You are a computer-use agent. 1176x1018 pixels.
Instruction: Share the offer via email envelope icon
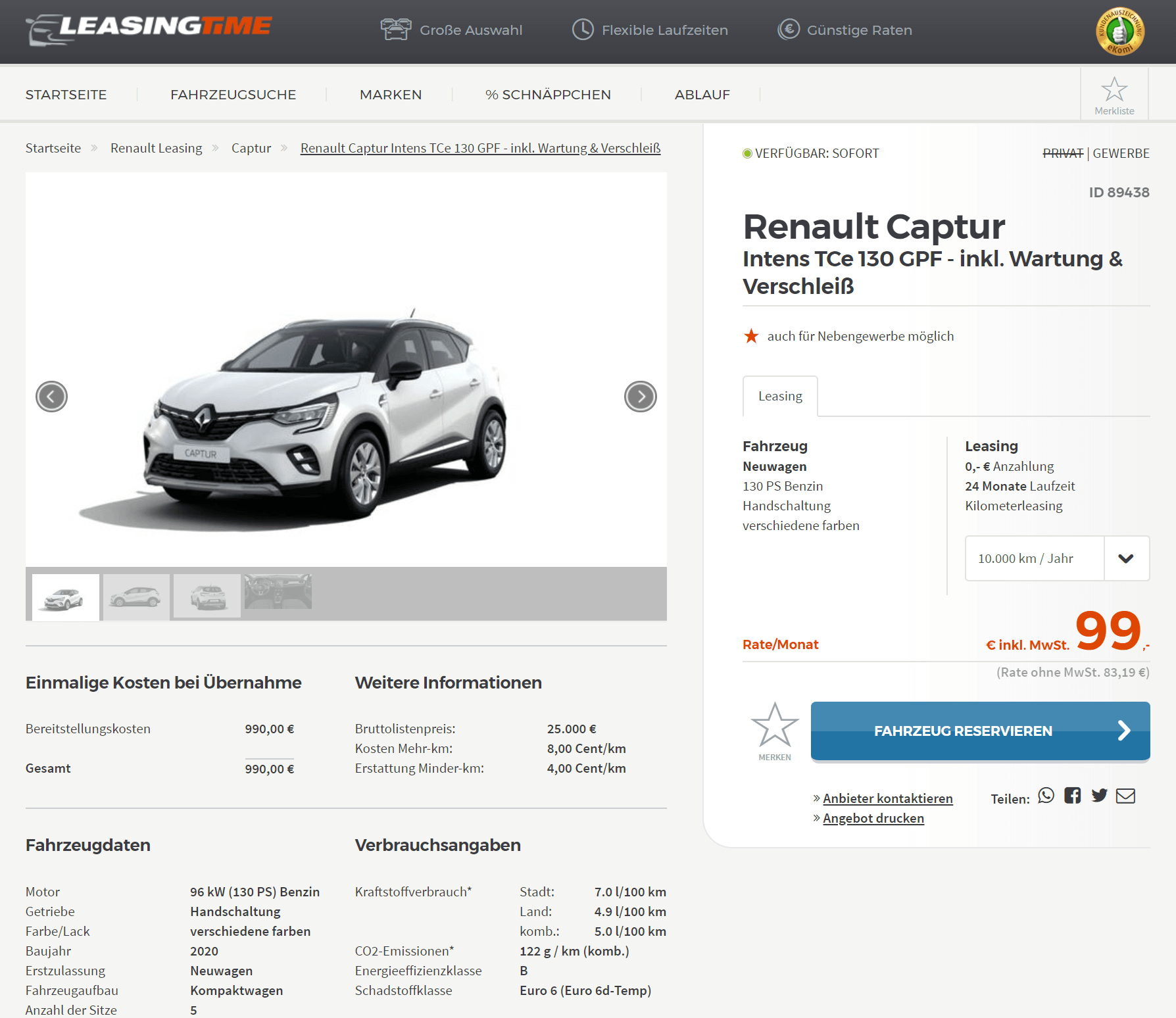1125,796
